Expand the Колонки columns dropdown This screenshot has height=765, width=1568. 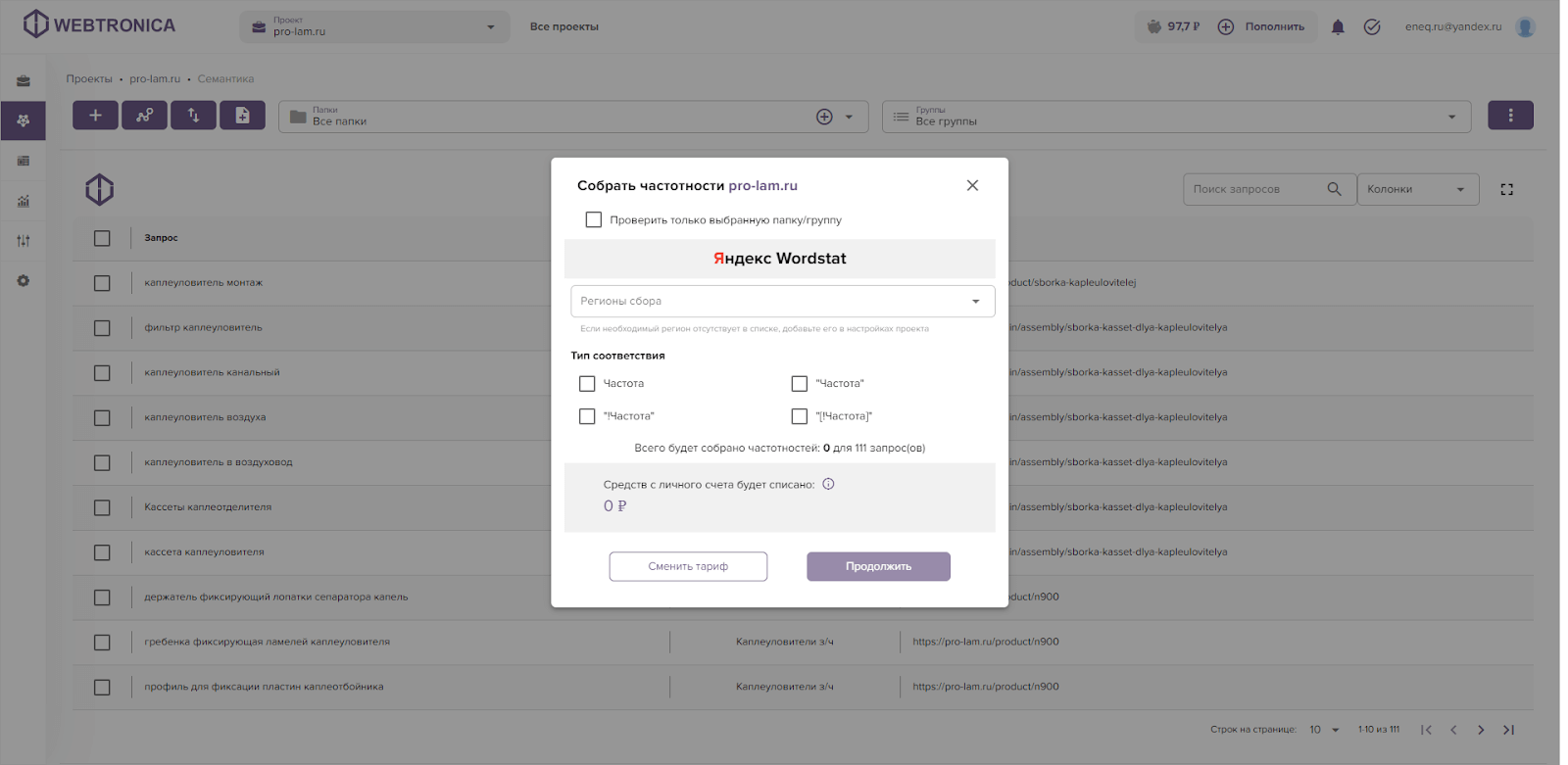coord(1416,189)
